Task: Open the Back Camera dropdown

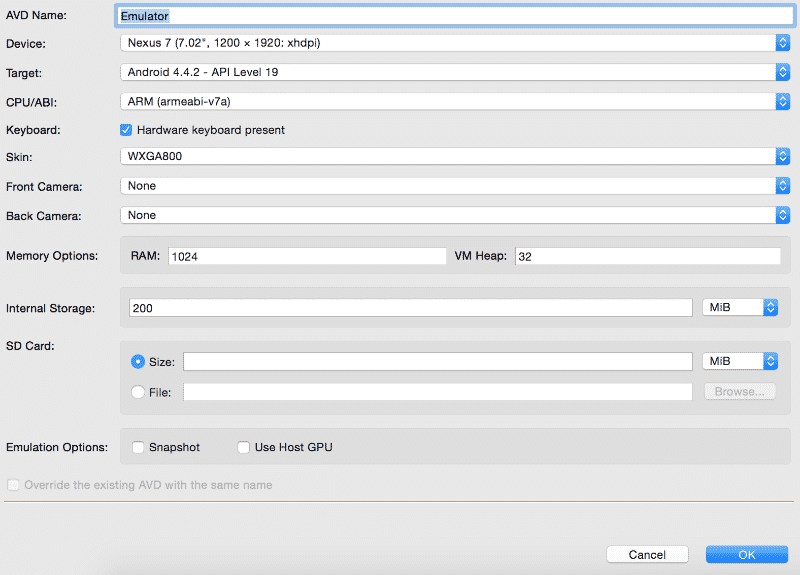Action: [455, 215]
